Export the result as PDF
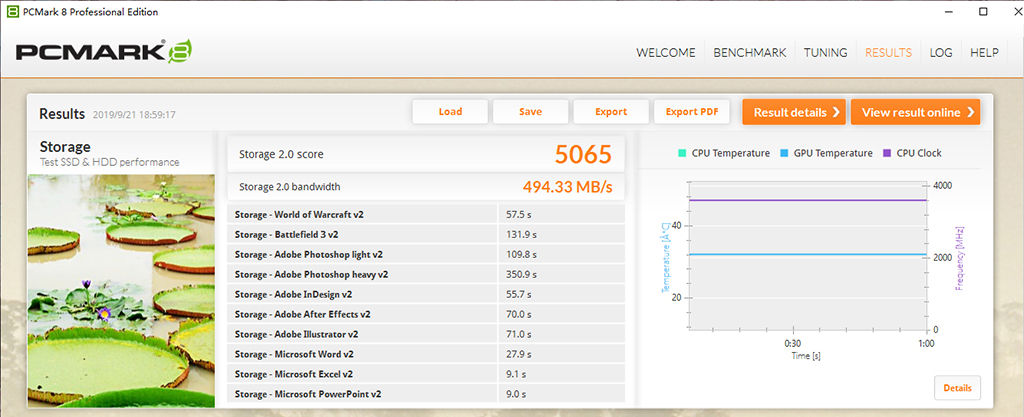1024x417 pixels. coord(692,112)
